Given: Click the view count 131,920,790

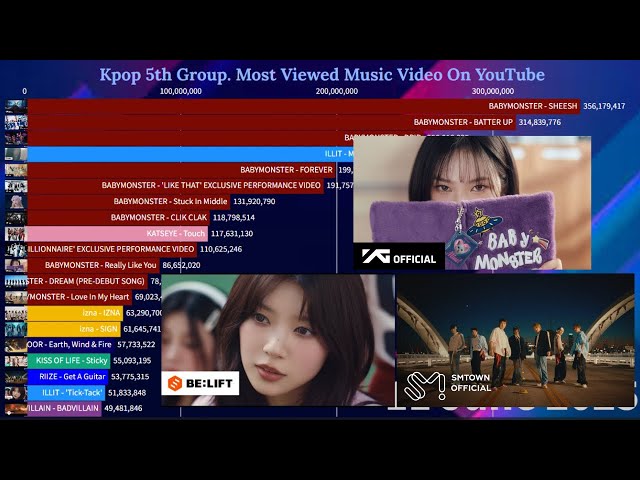Looking at the screenshot, I should point(254,201).
